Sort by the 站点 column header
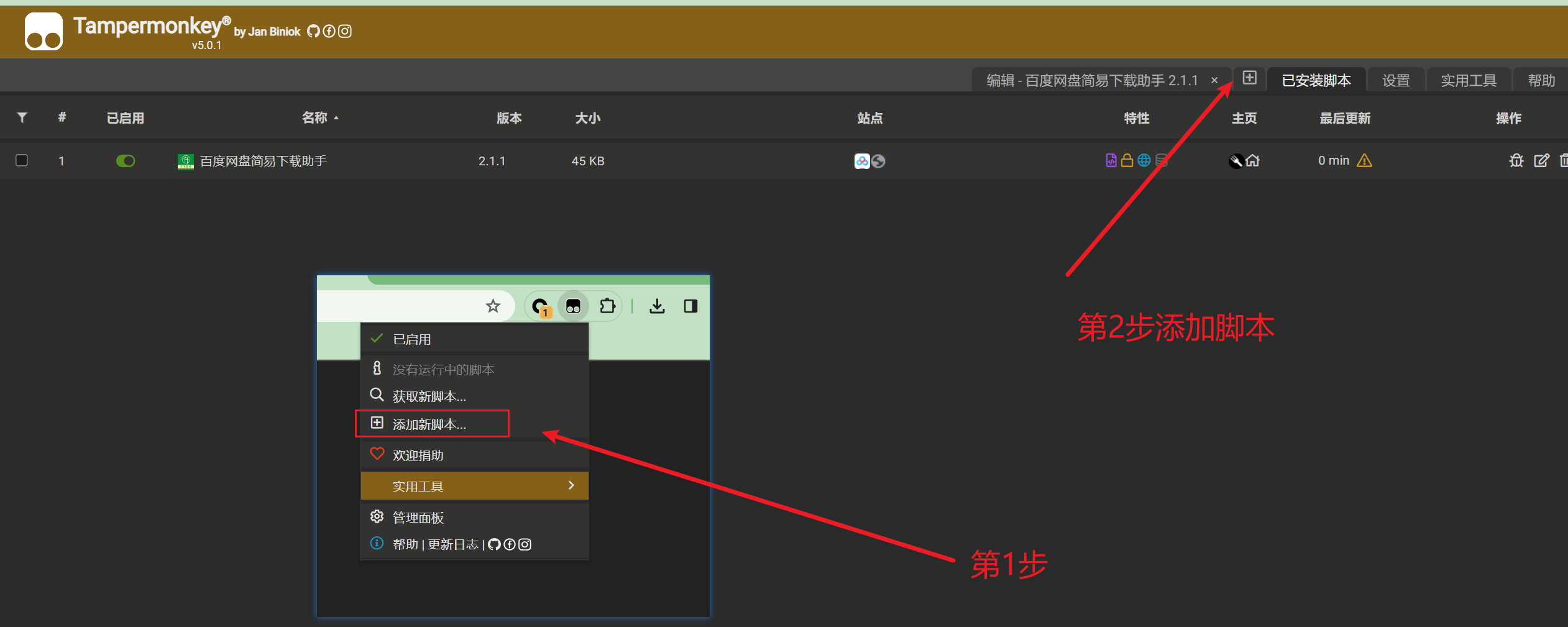 click(869, 118)
